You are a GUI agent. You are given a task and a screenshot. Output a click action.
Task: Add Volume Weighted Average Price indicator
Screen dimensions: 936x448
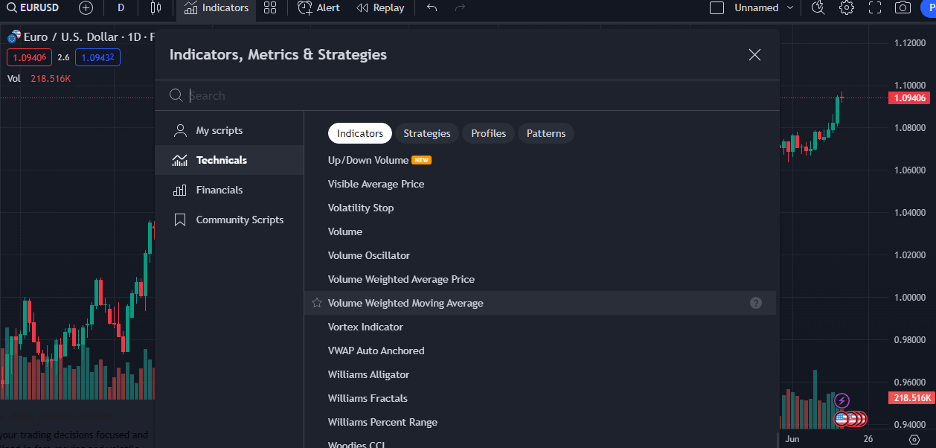click(540, 280)
